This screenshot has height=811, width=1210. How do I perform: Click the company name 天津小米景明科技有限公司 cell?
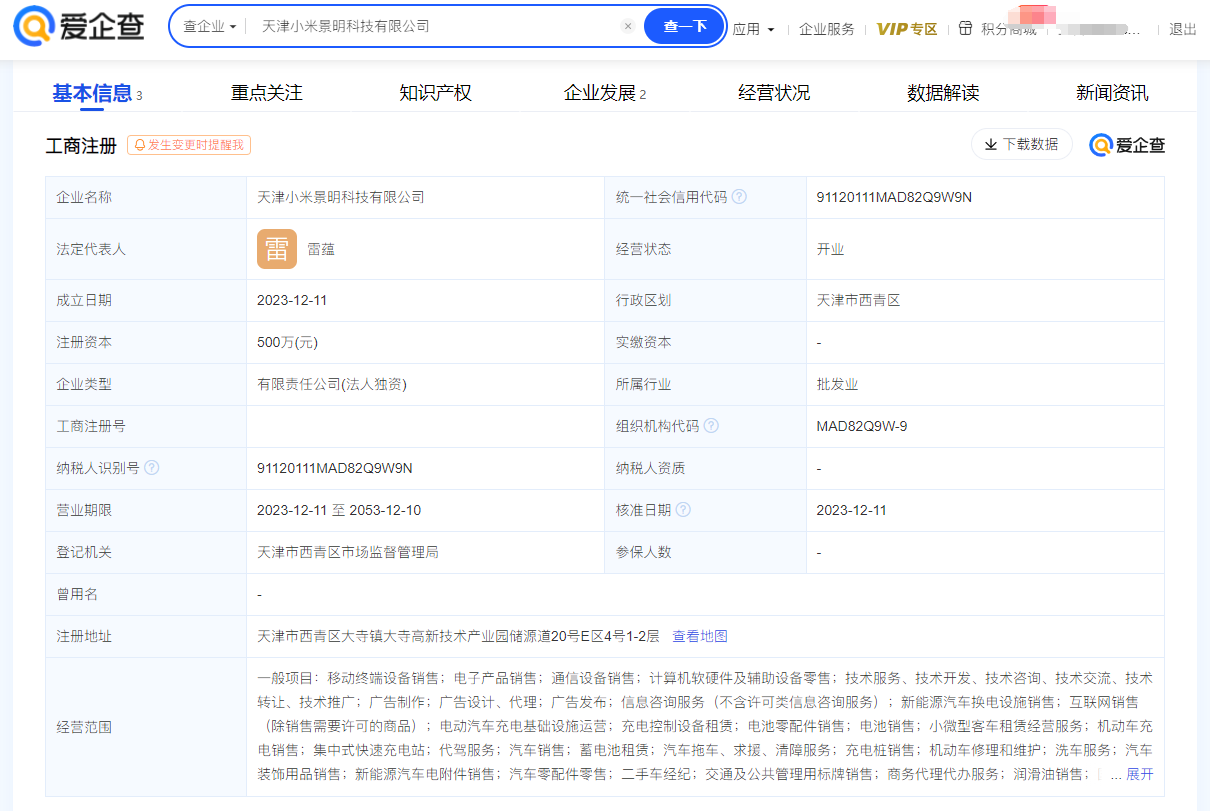click(341, 197)
